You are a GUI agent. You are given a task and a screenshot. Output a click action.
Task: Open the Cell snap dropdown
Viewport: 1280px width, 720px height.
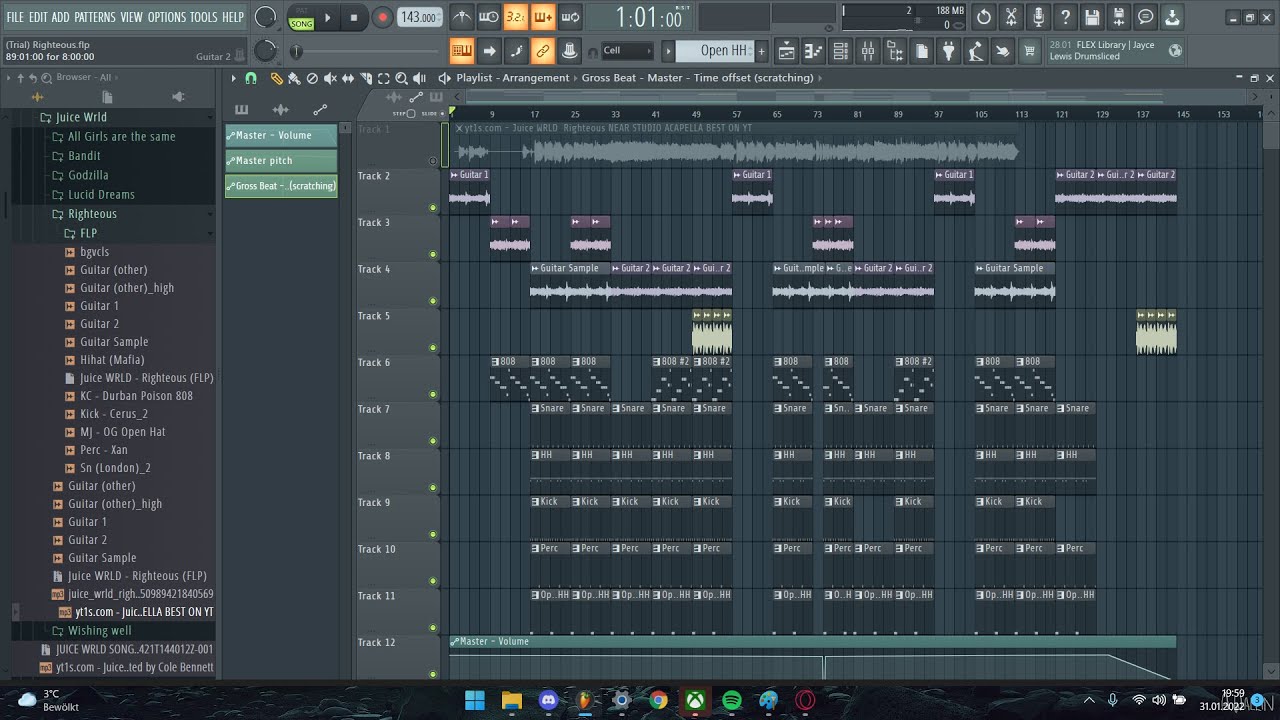click(x=627, y=51)
